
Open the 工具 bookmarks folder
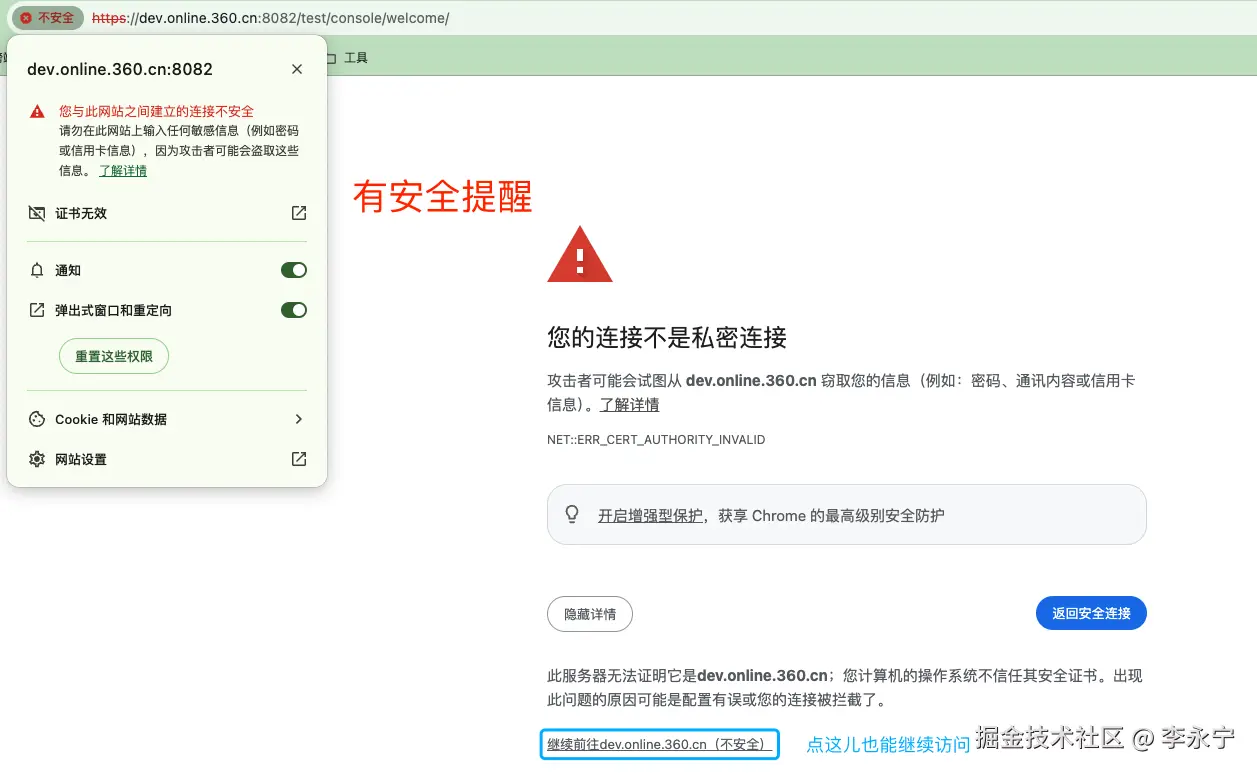pyautogui.click(x=347, y=58)
